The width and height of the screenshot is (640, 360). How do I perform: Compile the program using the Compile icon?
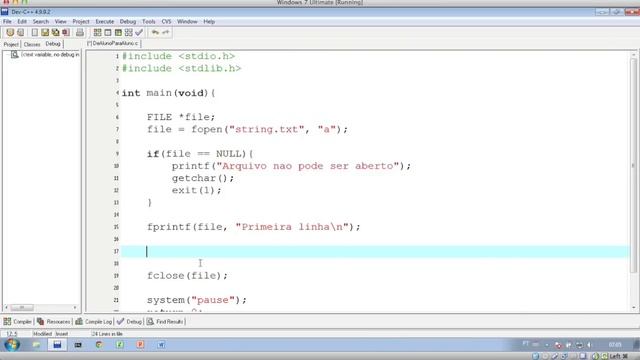97,32
